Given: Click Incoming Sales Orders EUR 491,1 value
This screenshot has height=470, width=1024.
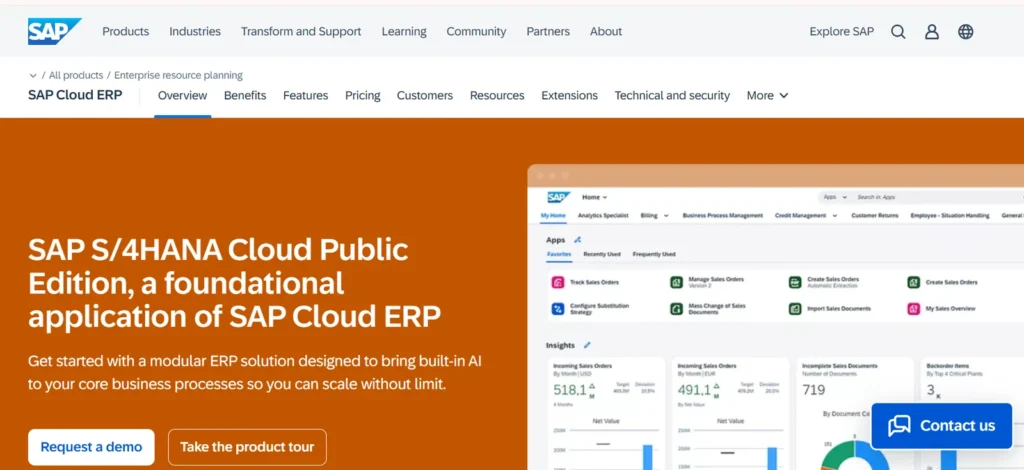Looking at the screenshot, I should [694, 390].
